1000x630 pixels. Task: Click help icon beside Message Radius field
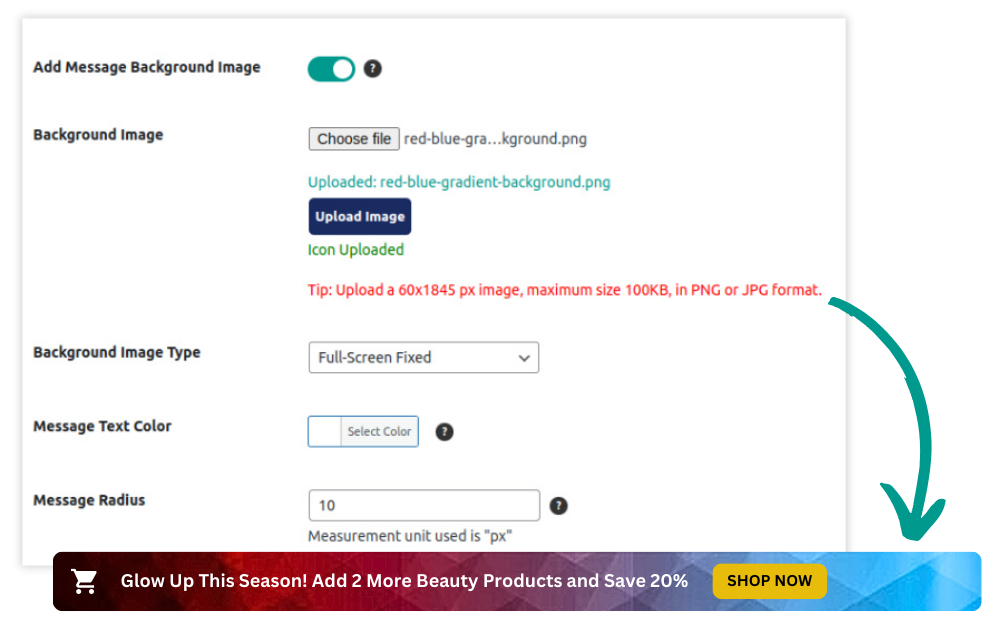559,506
